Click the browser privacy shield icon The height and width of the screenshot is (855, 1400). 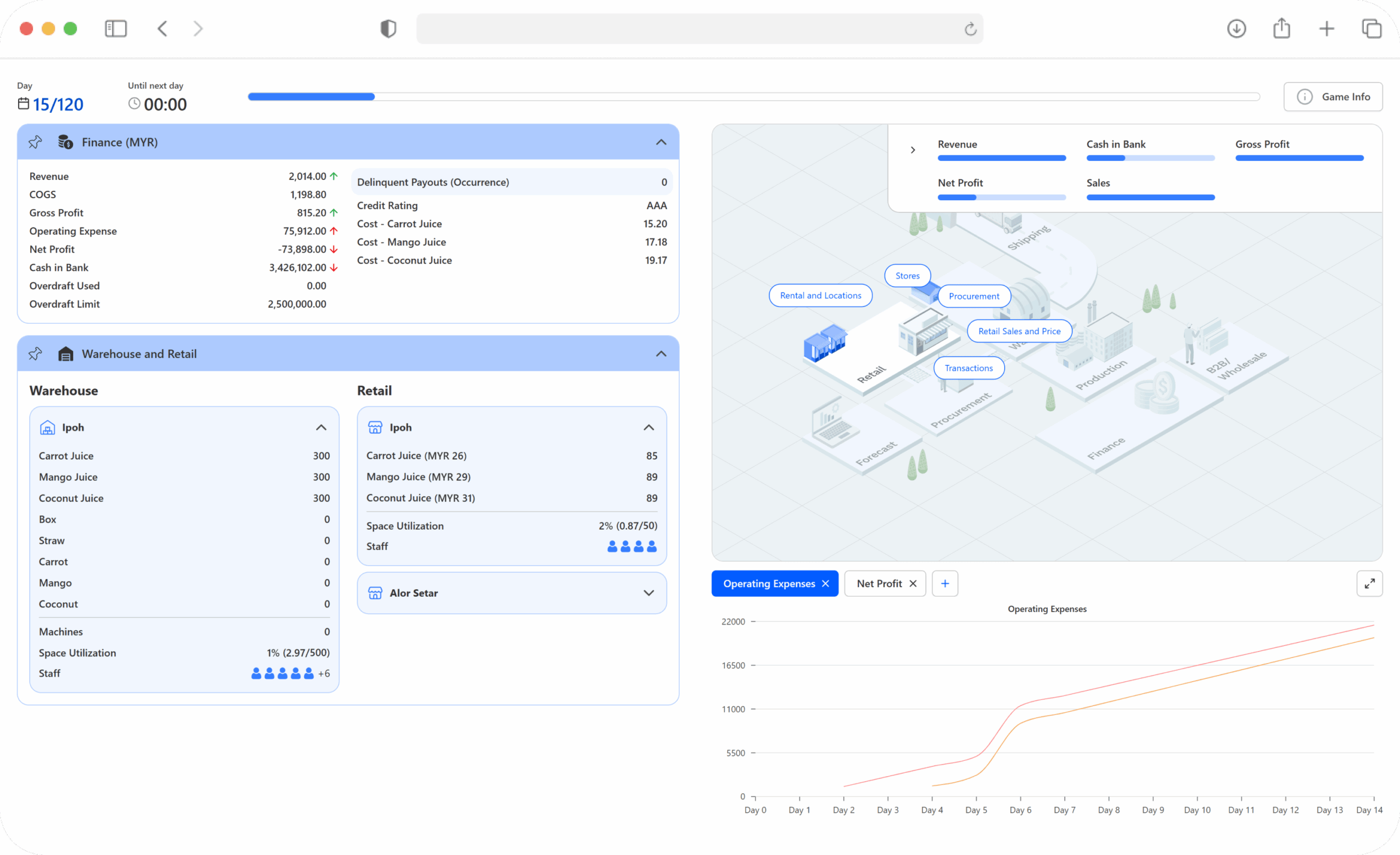point(388,28)
